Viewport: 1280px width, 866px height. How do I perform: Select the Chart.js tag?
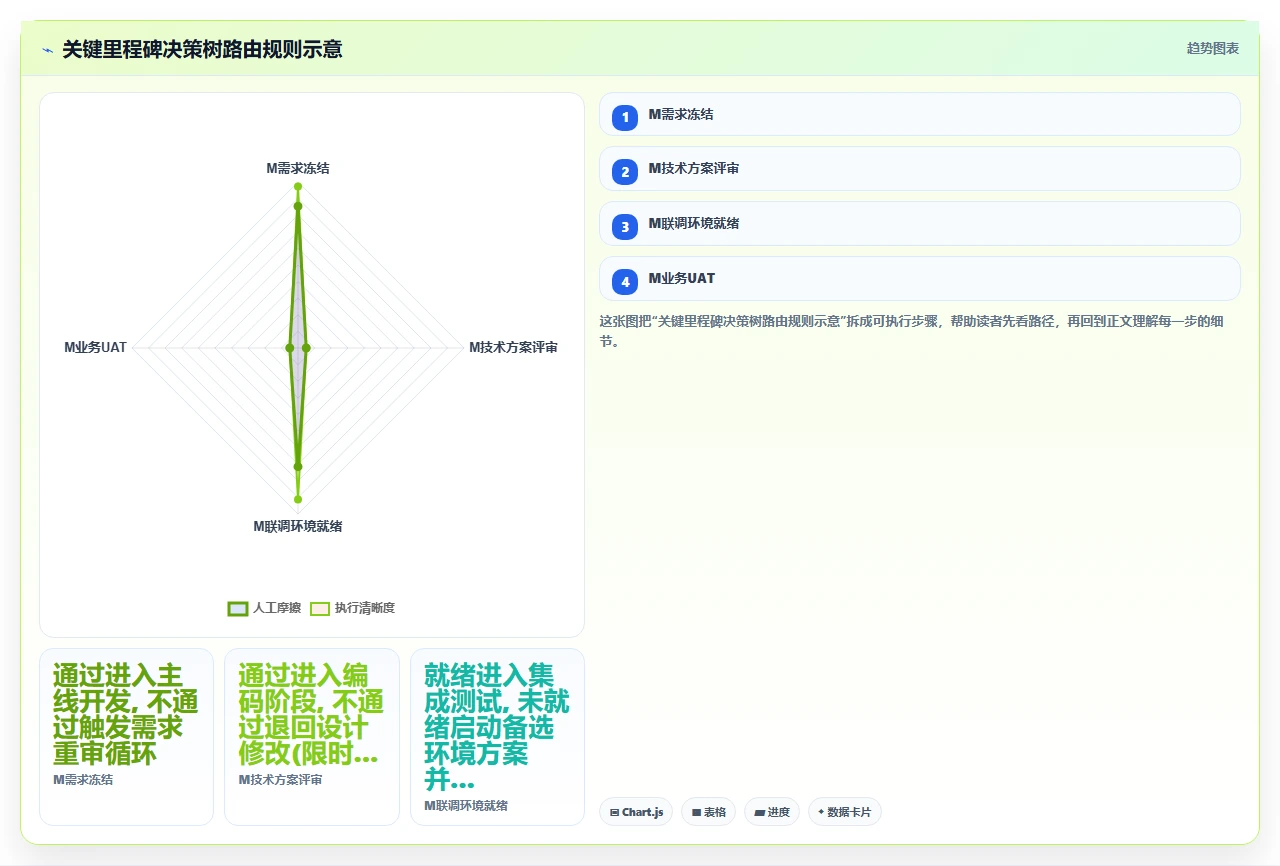pos(636,812)
